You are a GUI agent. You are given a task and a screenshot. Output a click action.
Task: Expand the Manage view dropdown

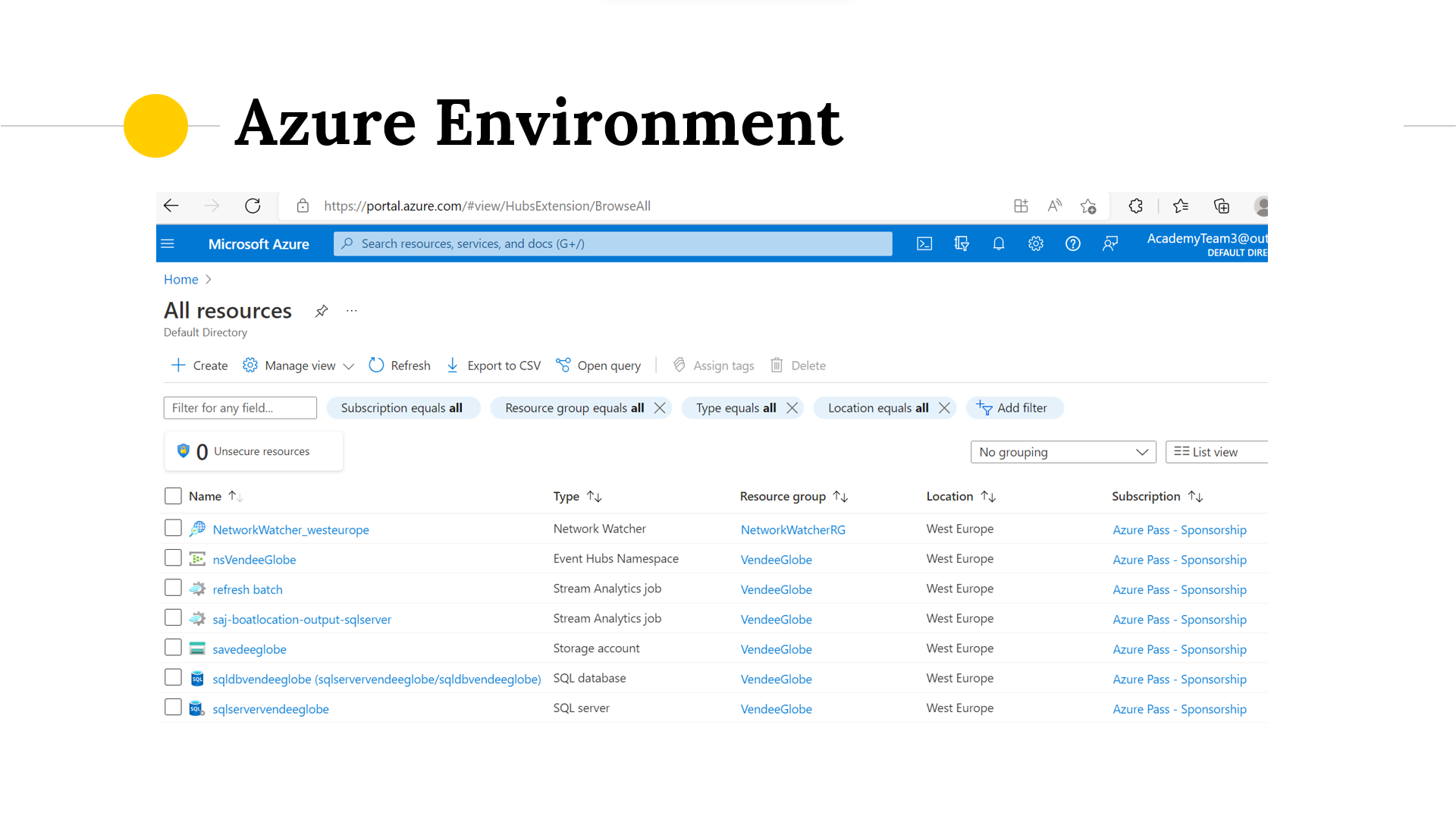[299, 366]
